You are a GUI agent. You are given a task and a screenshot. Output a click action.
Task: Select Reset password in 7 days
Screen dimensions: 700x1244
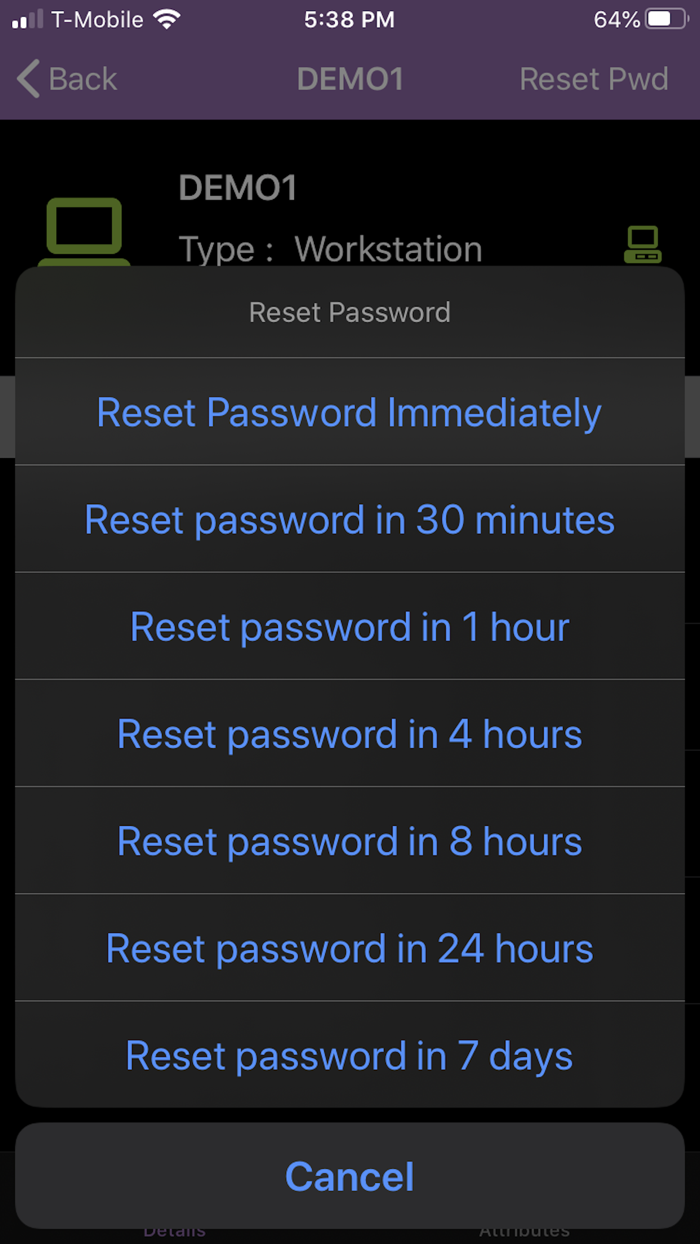pos(349,1055)
